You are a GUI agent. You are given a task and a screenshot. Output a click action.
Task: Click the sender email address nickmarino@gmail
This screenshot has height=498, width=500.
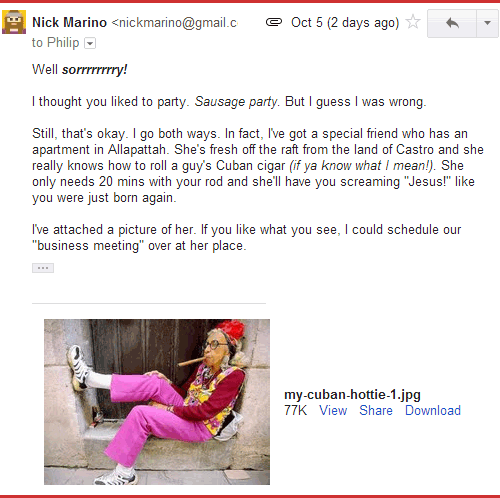pos(174,23)
